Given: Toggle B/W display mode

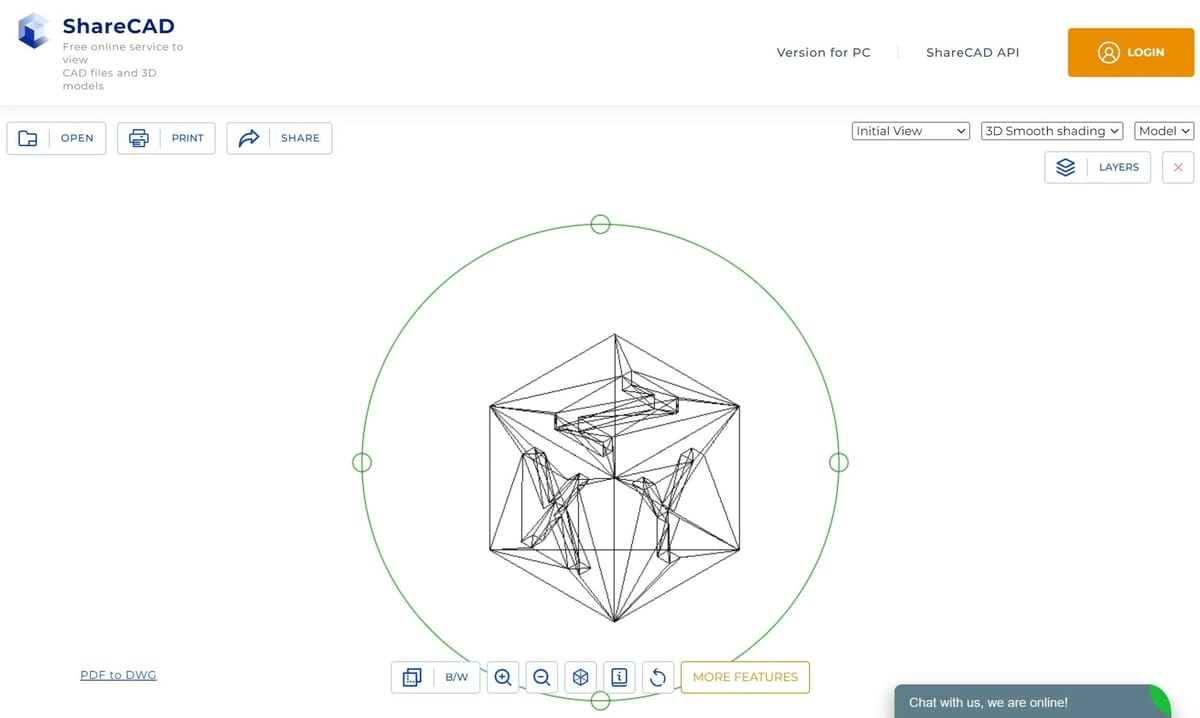Looking at the screenshot, I should click(457, 677).
